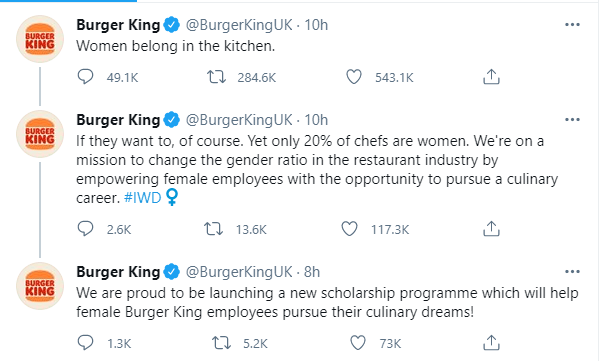
Task: Share the second tweet about chefs
Action: click(491, 229)
